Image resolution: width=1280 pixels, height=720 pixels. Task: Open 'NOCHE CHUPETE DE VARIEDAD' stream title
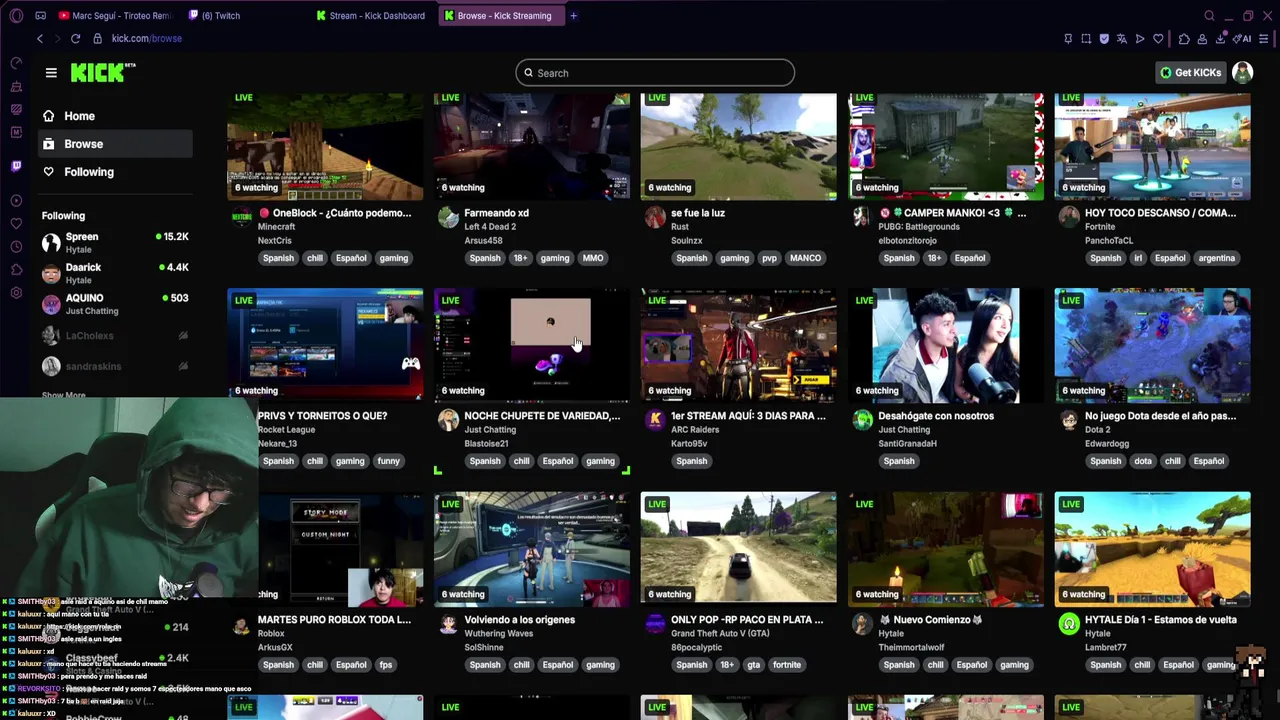tap(542, 416)
